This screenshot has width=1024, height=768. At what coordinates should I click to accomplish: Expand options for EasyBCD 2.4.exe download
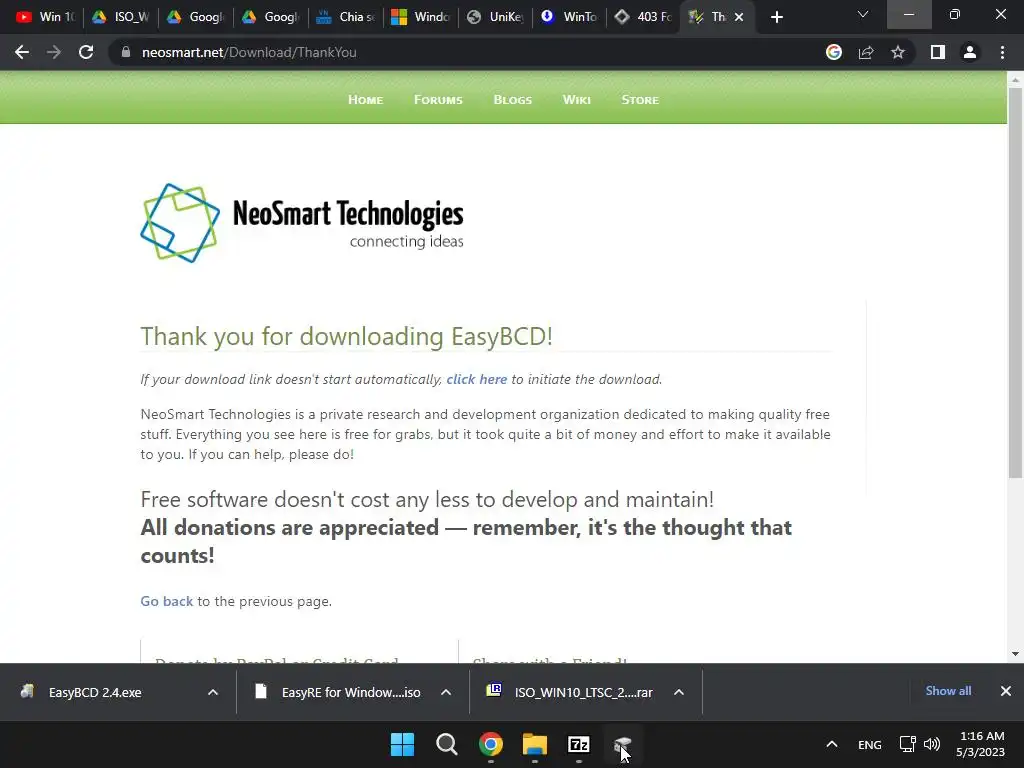(x=213, y=692)
